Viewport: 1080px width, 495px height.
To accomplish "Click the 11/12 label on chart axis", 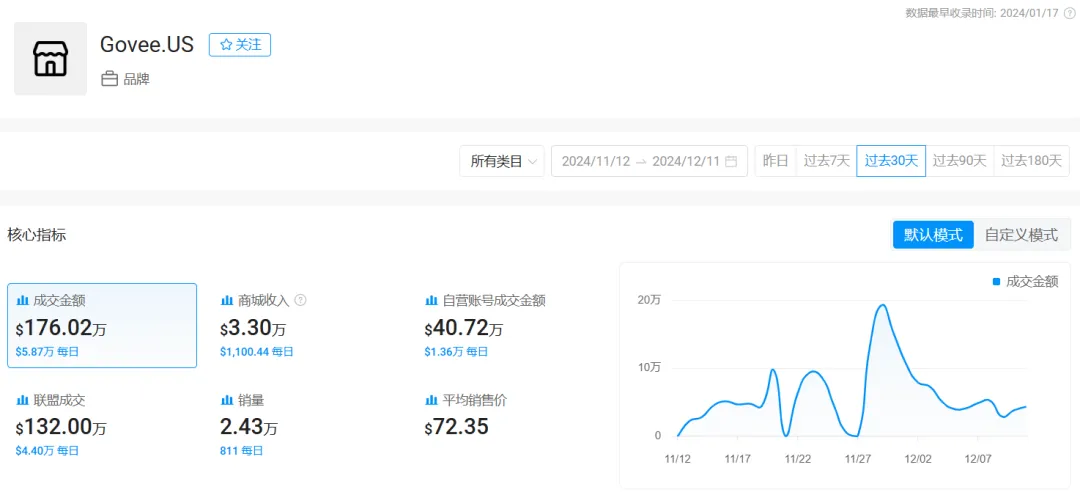I will tap(677, 458).
